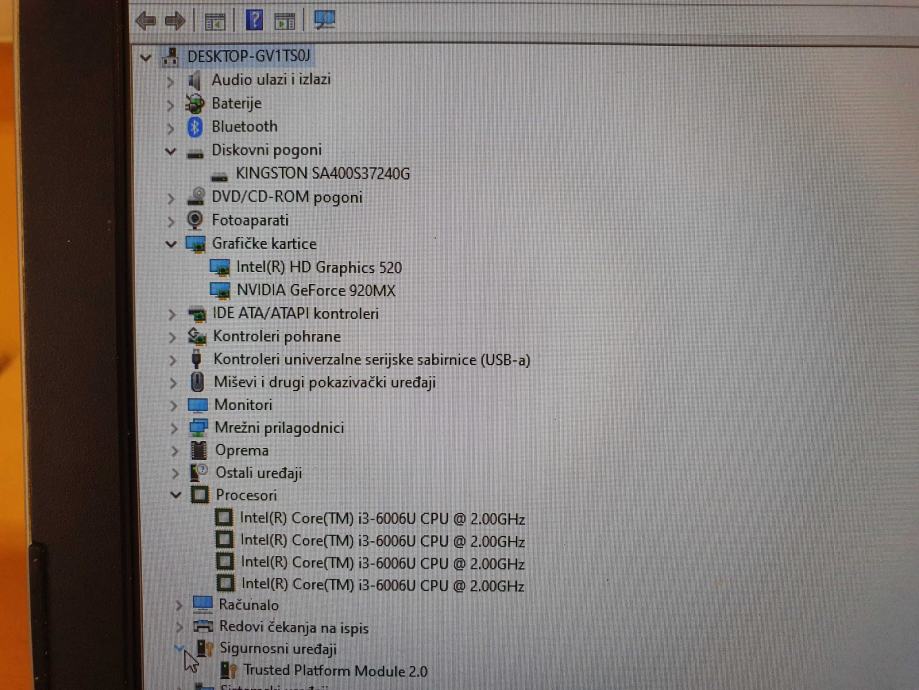The width and height of the screenshot is (919, 690).
Task: Select the 'Miševi i drugi pokazivački uređaji' label
Action: 325,382
